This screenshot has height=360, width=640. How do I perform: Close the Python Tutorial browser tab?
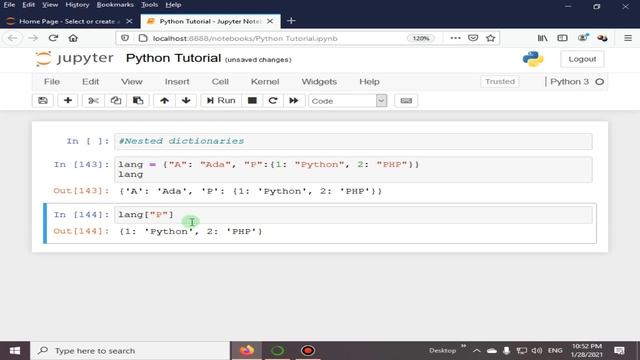click(270, 21)
